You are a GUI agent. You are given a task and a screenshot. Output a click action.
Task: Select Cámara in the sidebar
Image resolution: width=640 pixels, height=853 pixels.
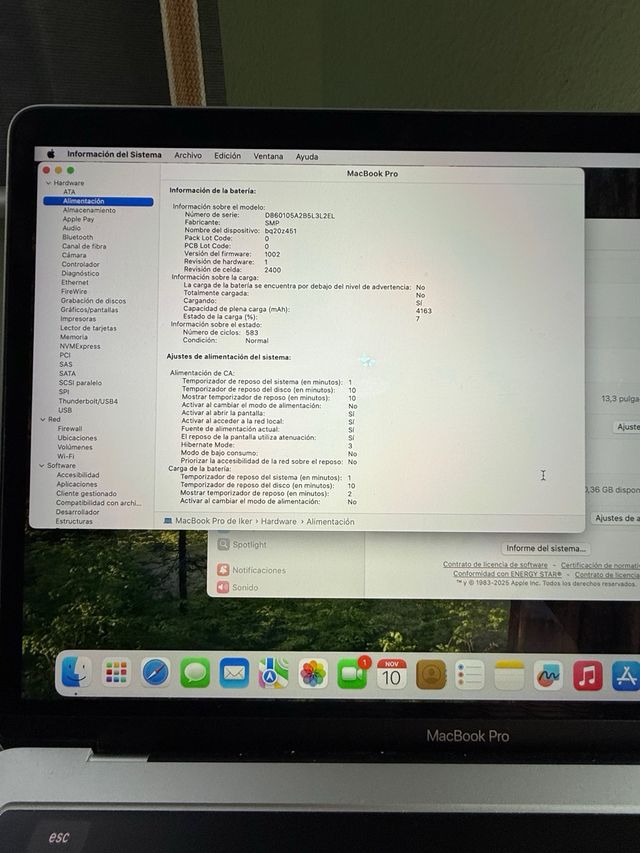[x=73, y=255]
